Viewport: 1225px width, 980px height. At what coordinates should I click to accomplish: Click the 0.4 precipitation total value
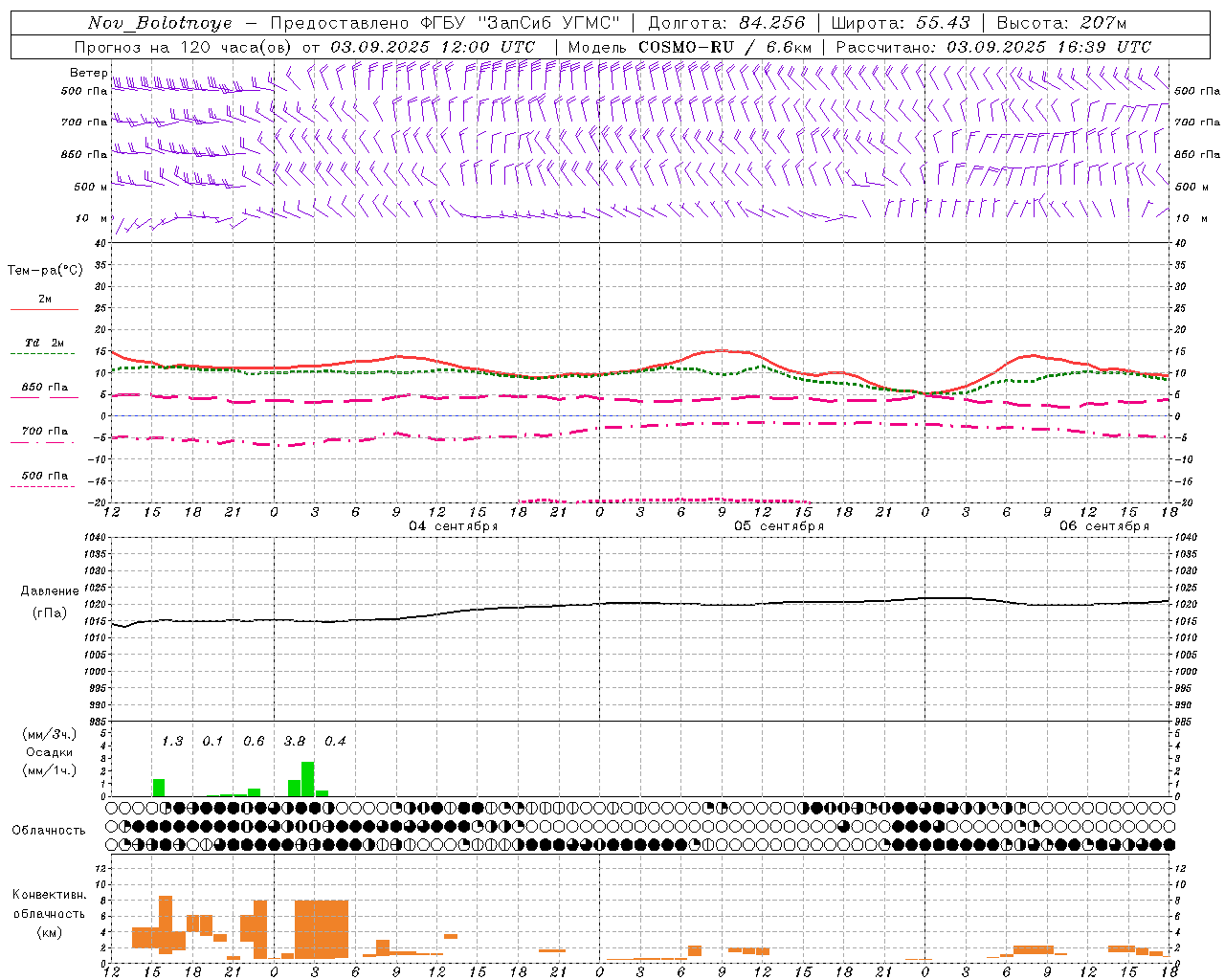[335, 741]
